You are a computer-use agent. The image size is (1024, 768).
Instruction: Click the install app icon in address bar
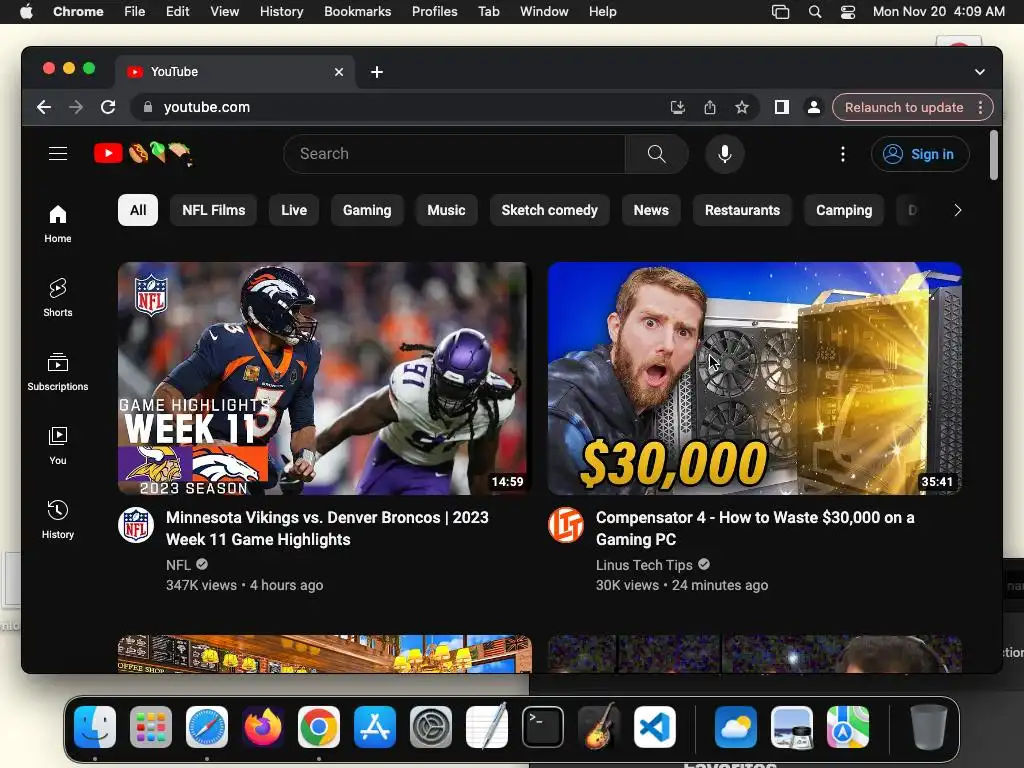pos(678,107)
